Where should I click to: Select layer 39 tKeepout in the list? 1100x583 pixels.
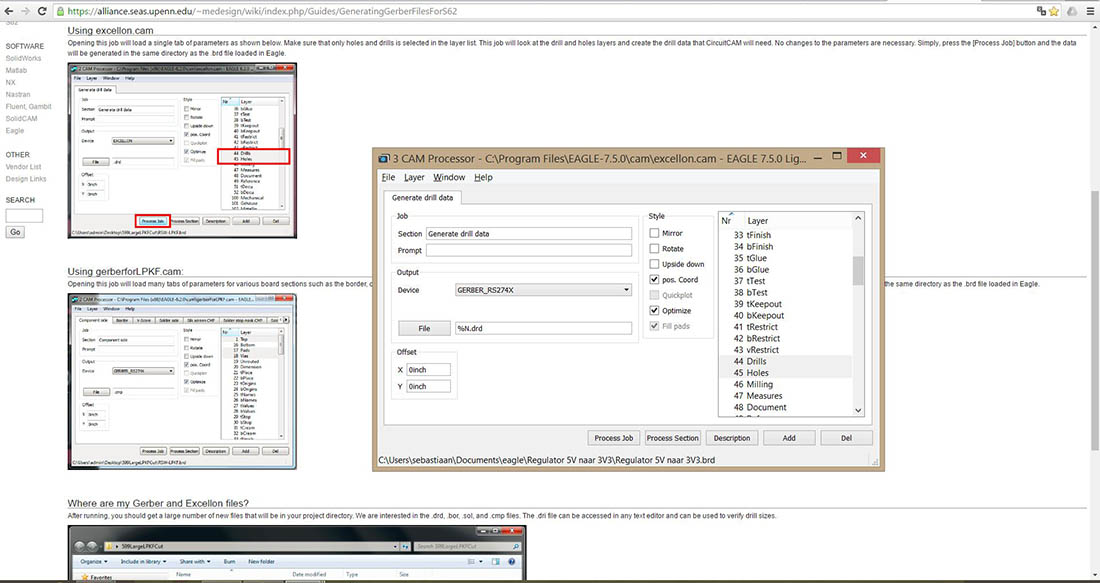pos(786,304)
